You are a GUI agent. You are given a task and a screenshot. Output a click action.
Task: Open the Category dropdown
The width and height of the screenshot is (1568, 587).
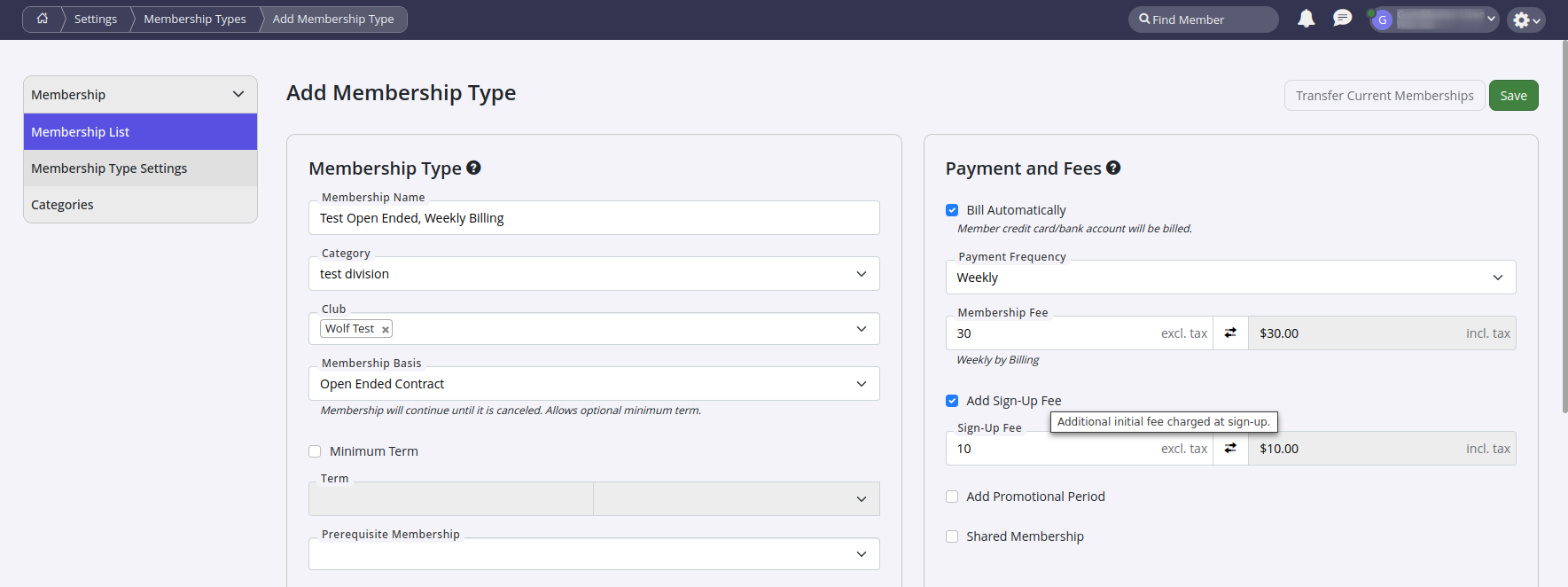[593, 274]
